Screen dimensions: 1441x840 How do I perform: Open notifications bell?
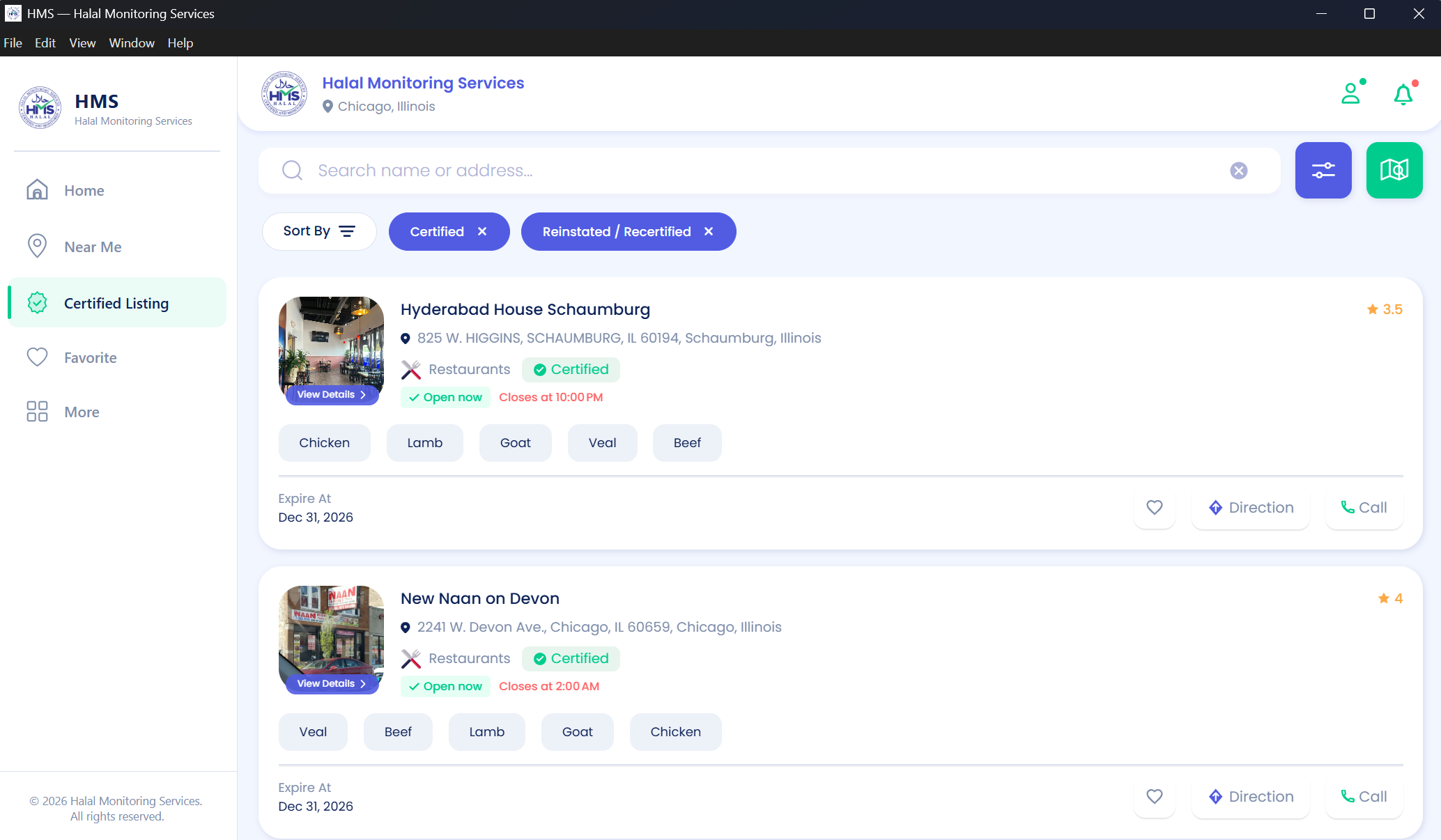coord(1403,93)
